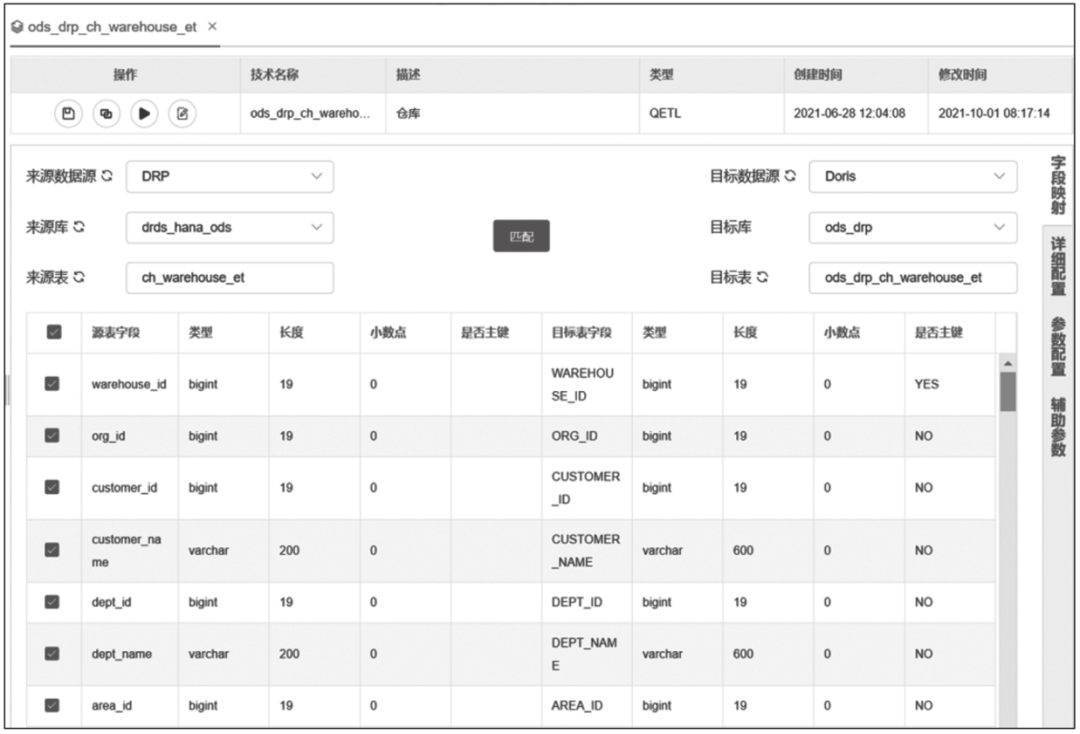The height and width of the screenshot is (734, 1080).
Task: Click the table scrollbar up arrow
Action: (x=1008, y=363)
